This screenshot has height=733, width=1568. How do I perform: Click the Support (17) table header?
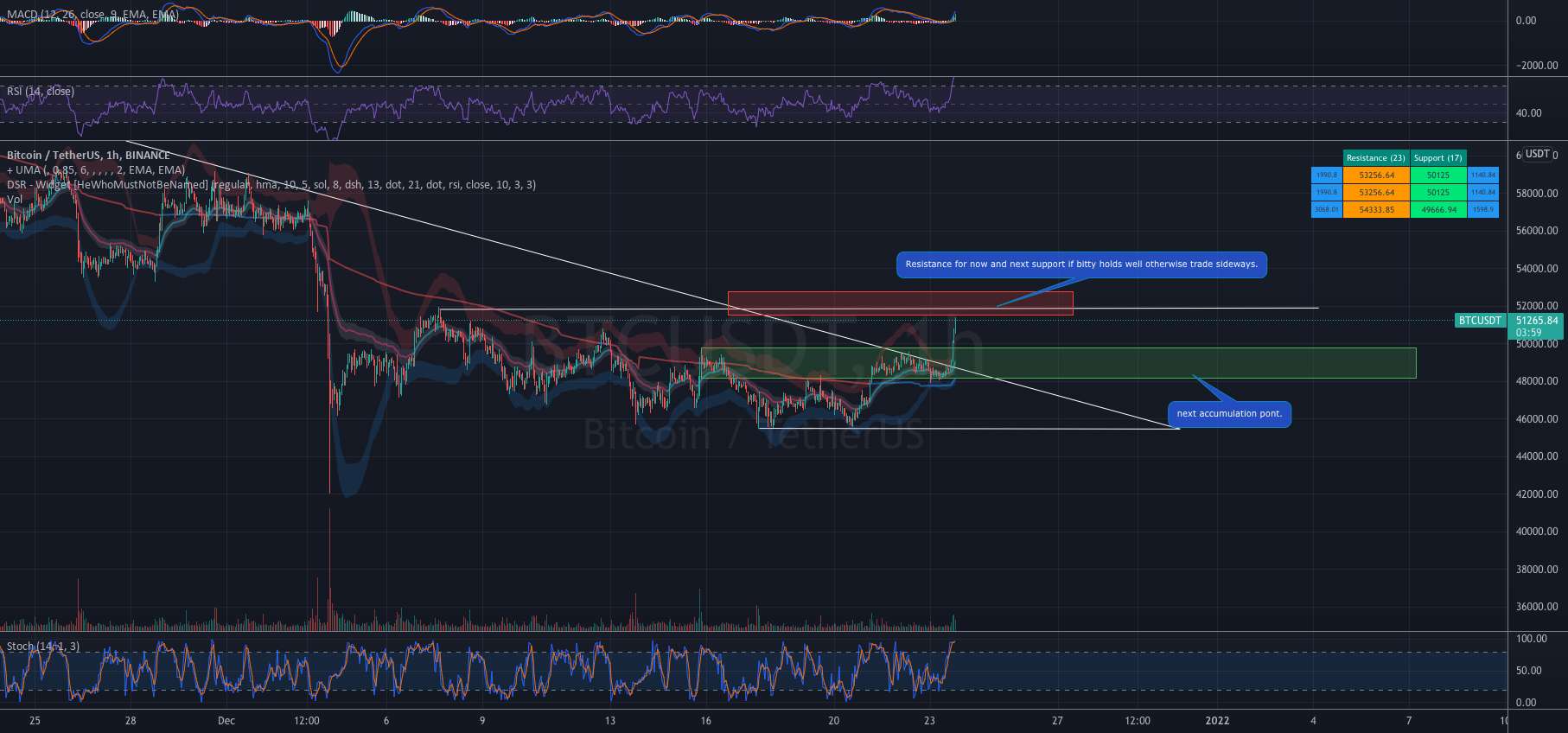(x=1438, y=157)
